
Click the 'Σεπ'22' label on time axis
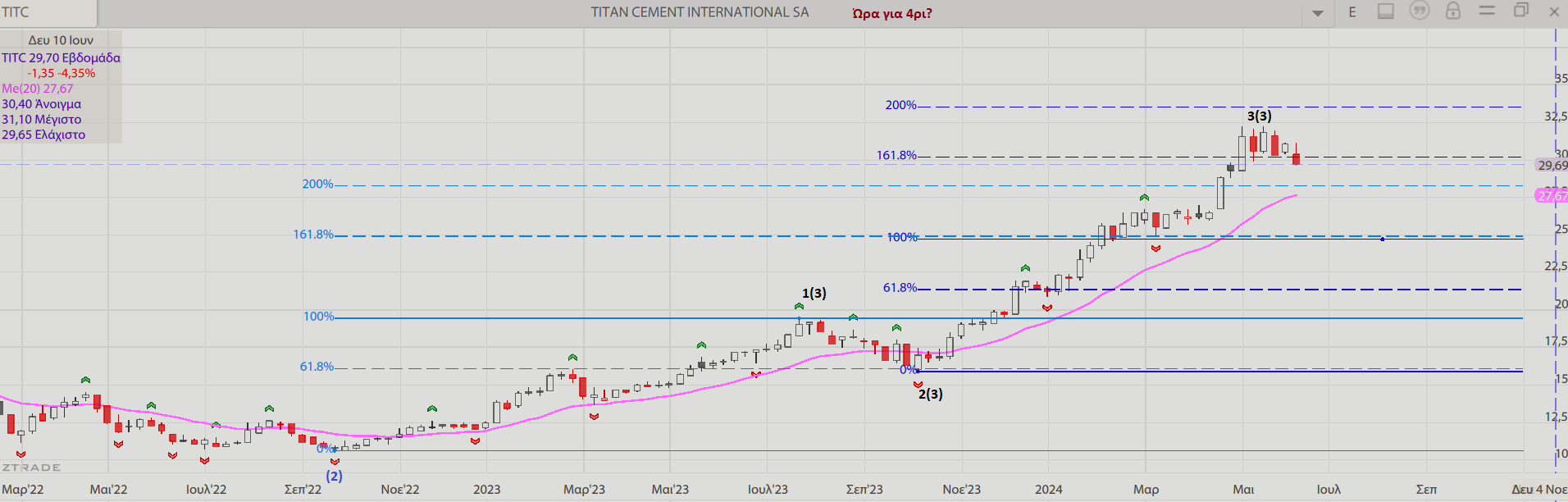click(x=303, y=490)
